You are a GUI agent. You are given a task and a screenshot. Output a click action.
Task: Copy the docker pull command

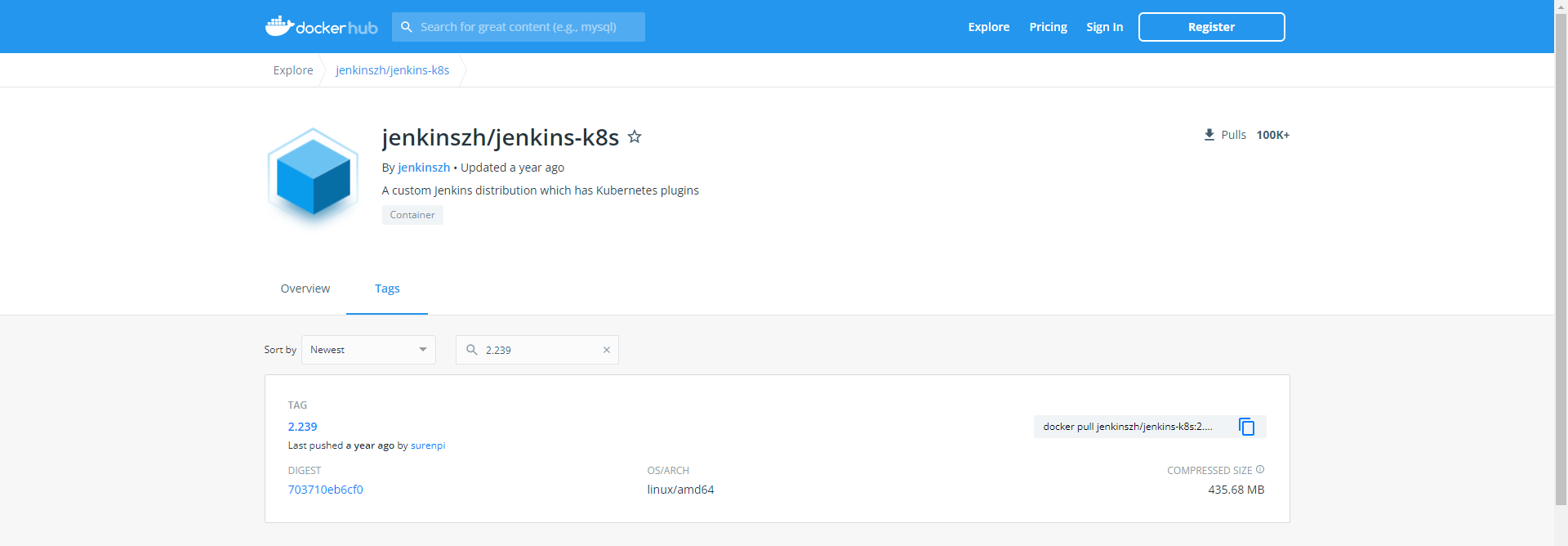[1246, 427]
